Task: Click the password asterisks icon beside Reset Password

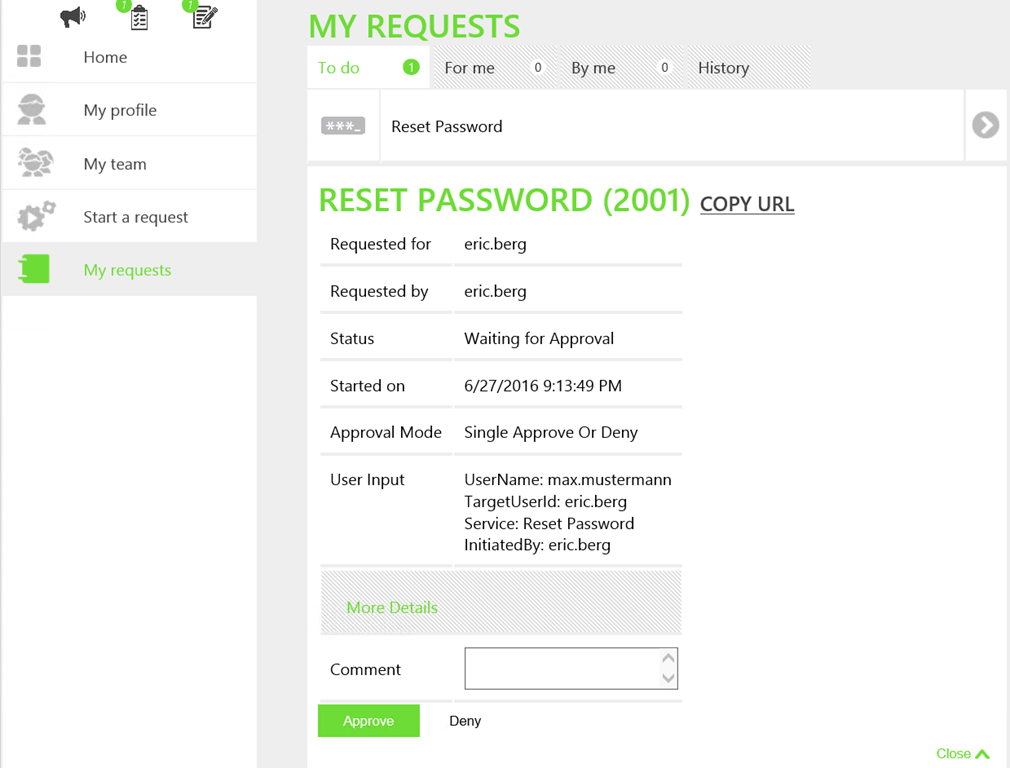Action: tap(343, 127)
